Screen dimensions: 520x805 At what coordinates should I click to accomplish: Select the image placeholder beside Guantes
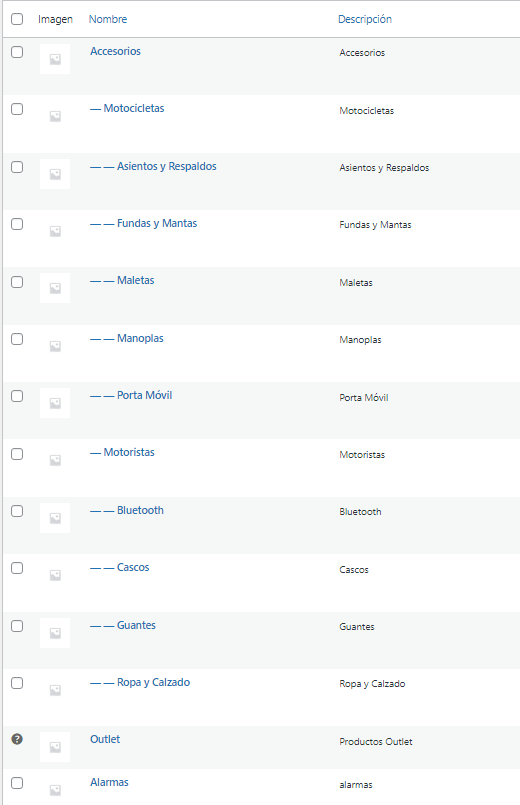tap(55, 633)
